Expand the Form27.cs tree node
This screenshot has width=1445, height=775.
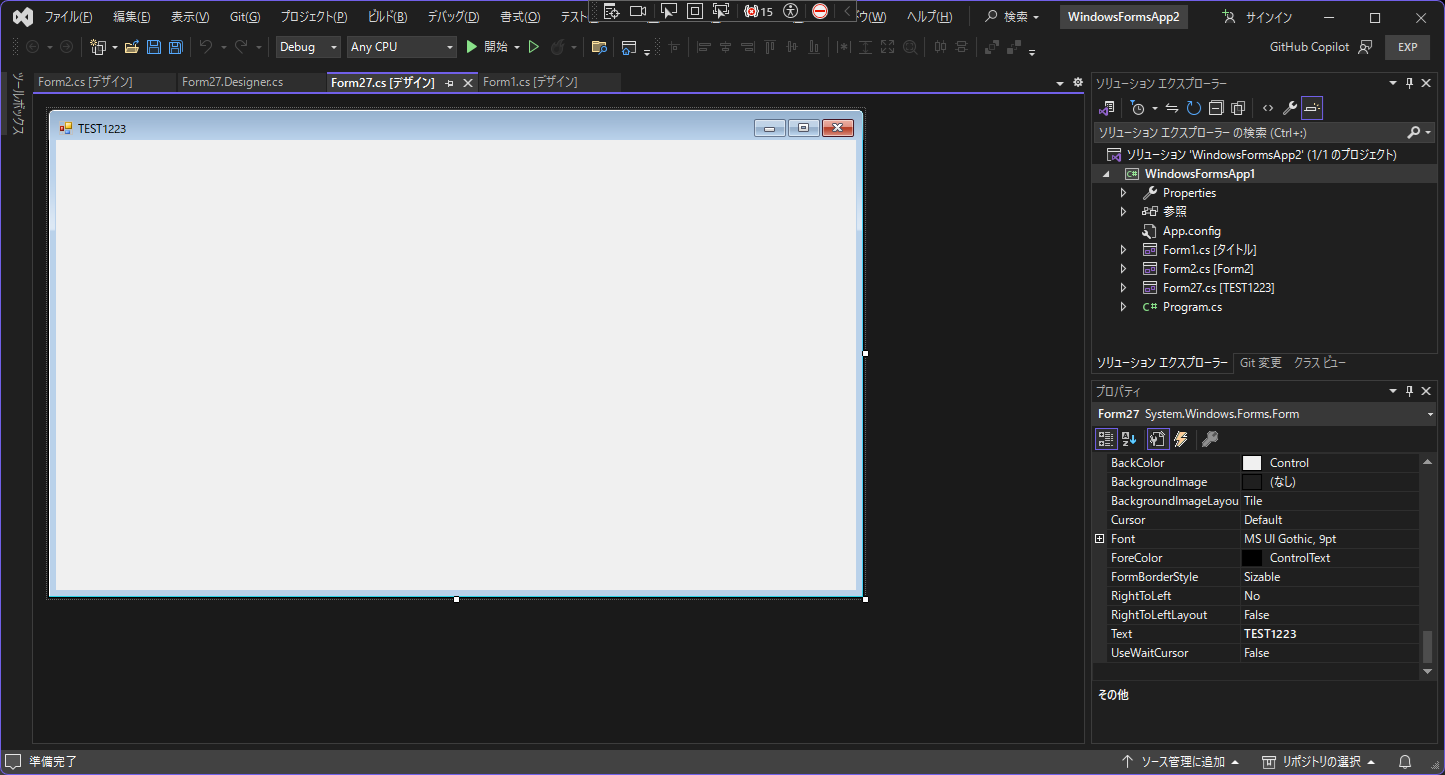coord(1123,287)
